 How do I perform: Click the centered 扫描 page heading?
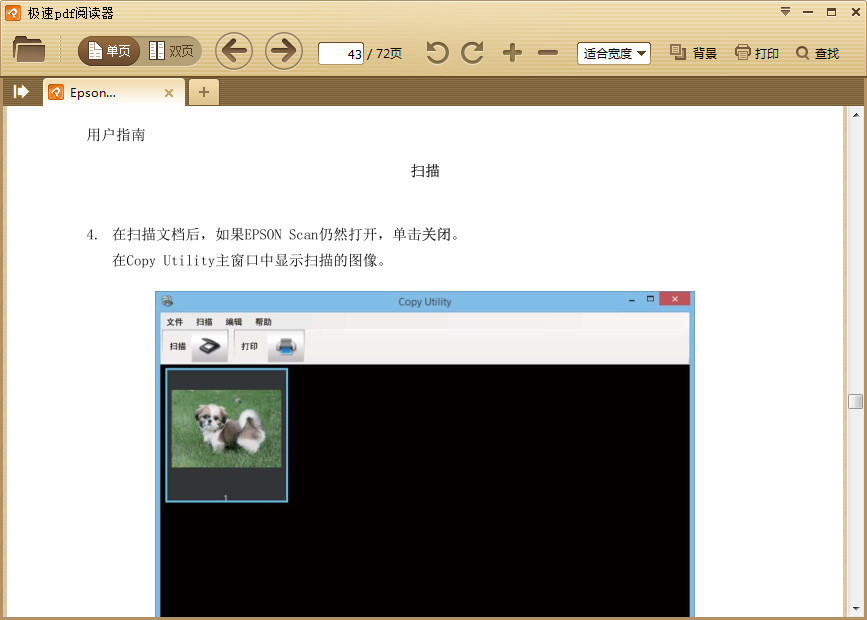tap(425, 171)
